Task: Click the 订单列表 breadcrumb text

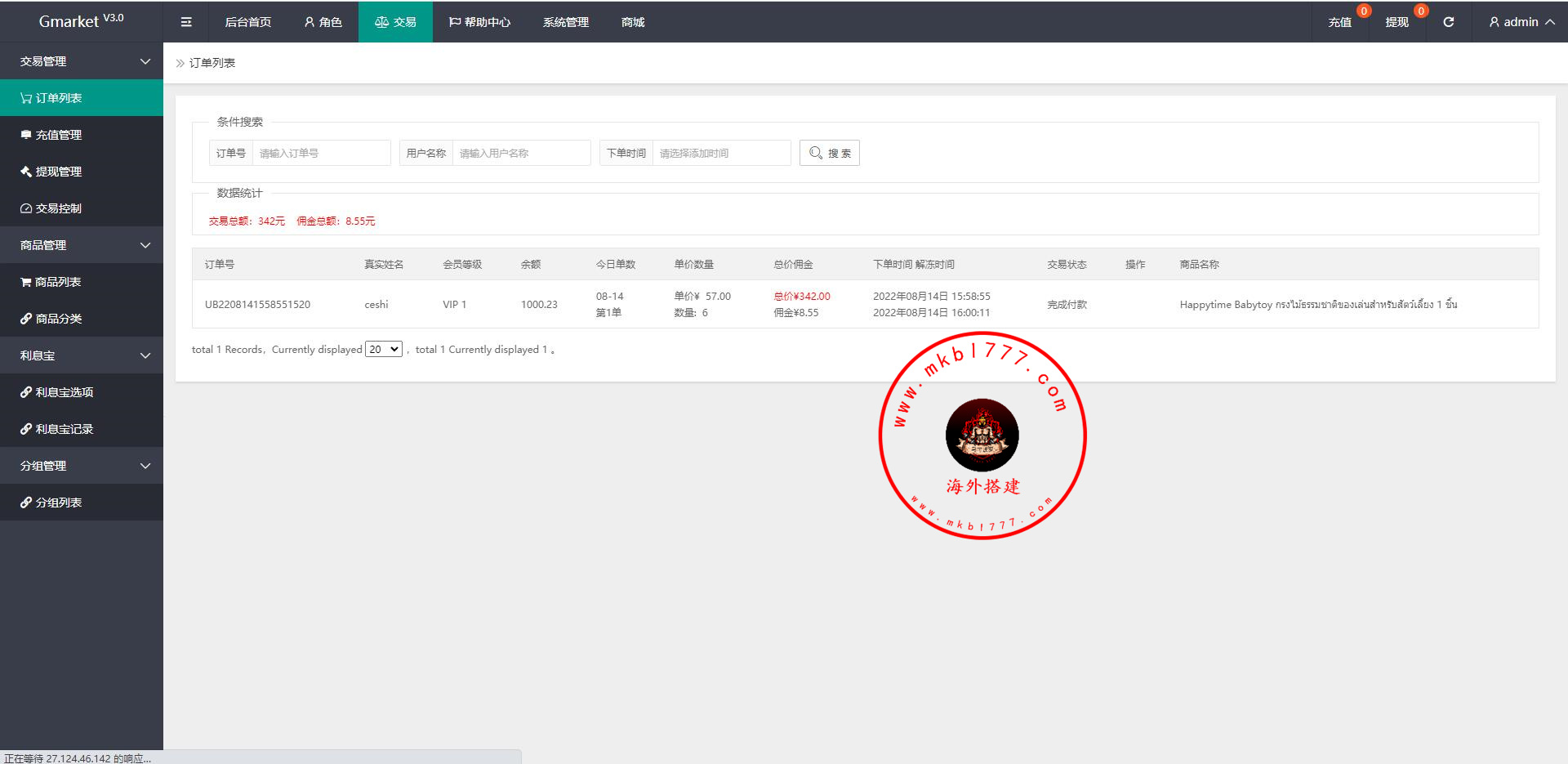Action: pyautogui.click(x=212, y=63)
